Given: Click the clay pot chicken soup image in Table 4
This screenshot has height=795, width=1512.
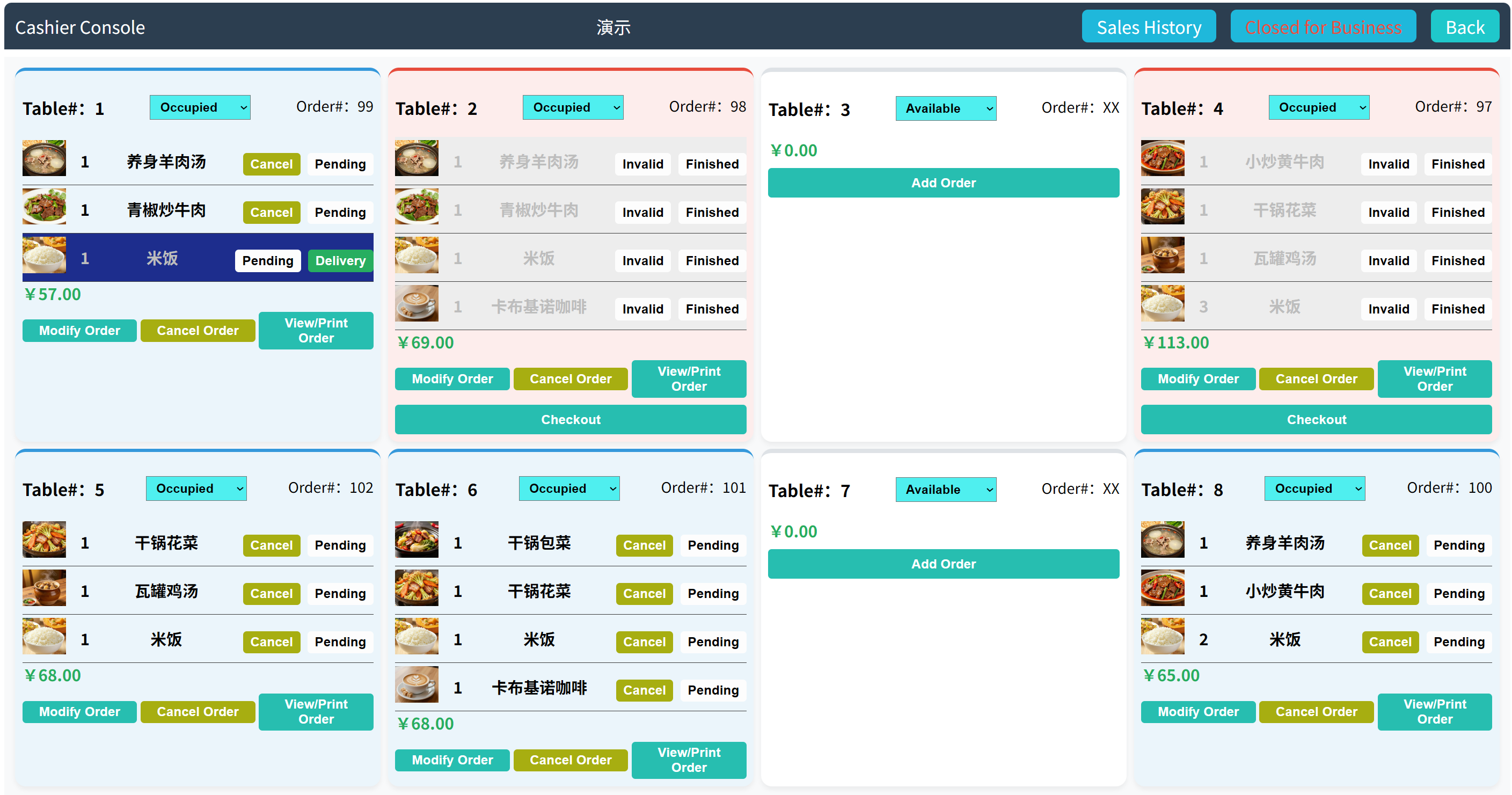Looking at the screenshot, I should click(1162, 255).
